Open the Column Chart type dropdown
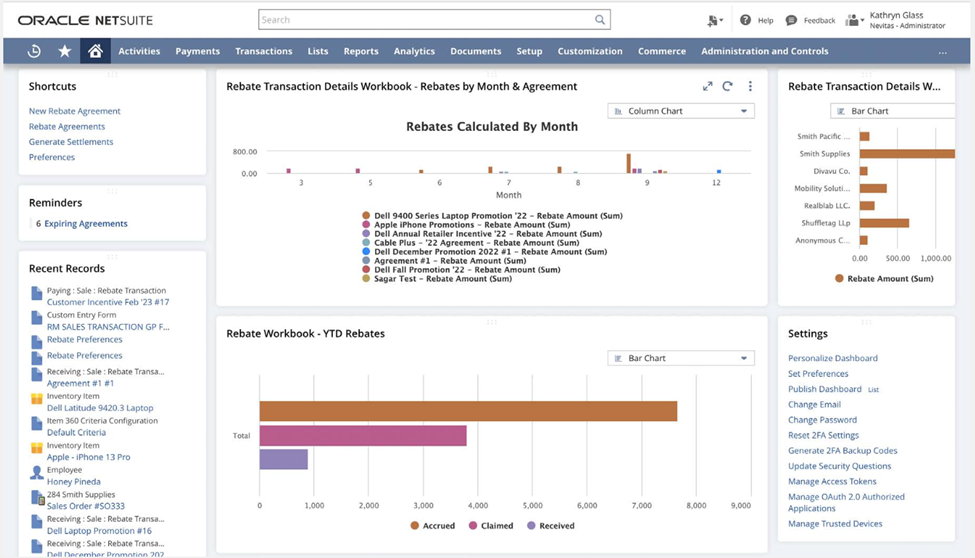 681,111
